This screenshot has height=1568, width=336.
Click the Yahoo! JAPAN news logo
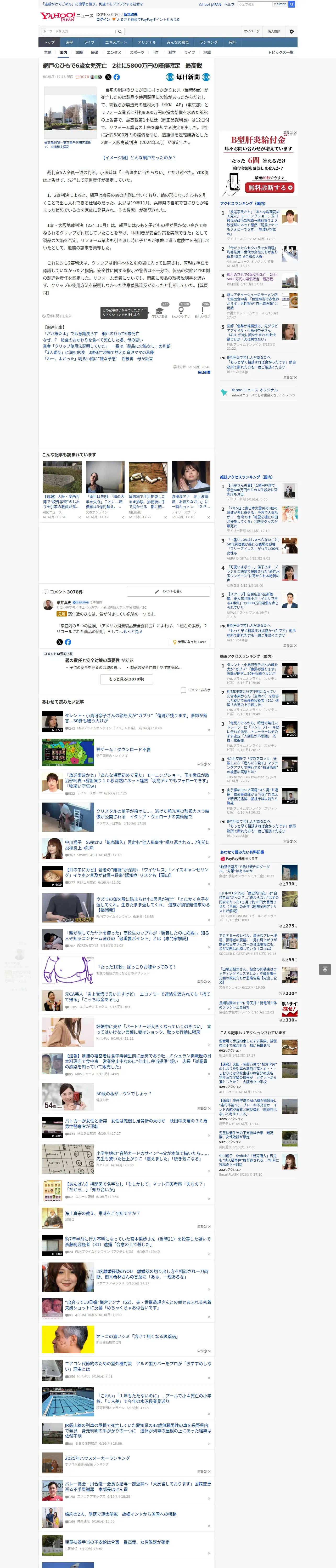pos(66,16)
